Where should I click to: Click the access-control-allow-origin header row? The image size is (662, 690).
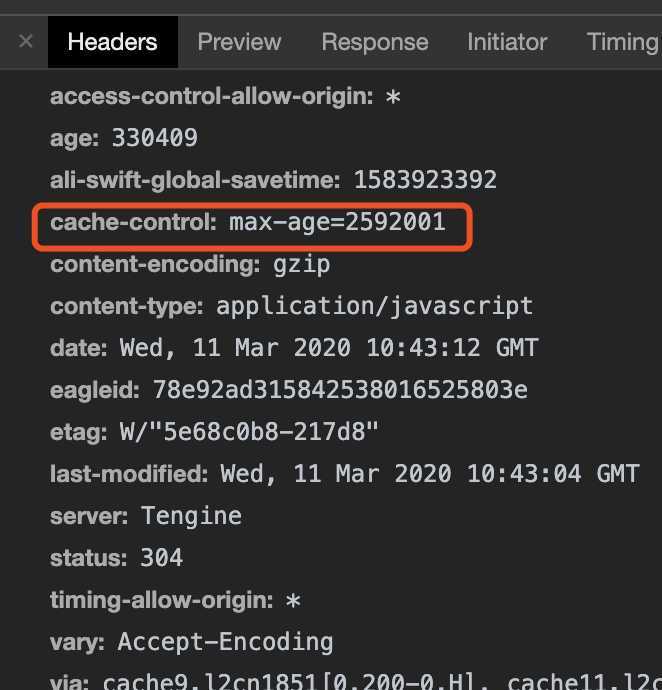click(x=225, y=96)
